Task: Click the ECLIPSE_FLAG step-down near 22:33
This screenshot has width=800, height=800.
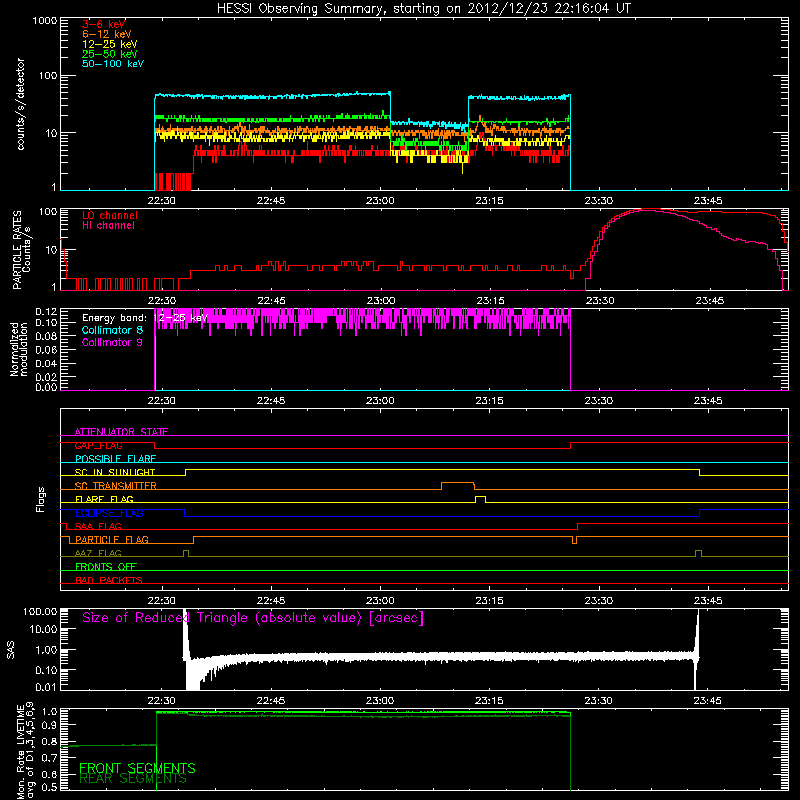Action: (185, 513)
